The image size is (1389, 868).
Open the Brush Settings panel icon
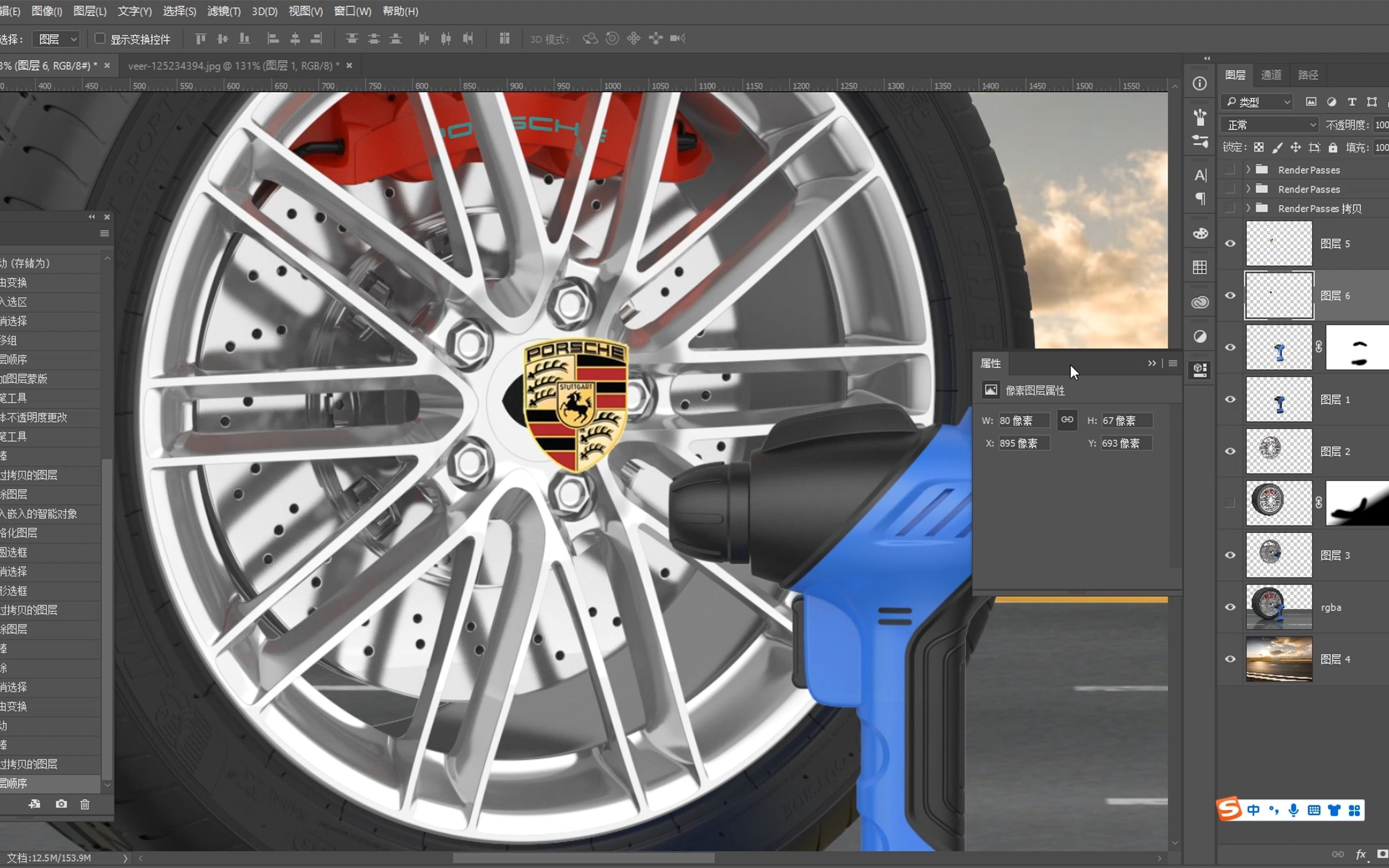click(1200, 141)
